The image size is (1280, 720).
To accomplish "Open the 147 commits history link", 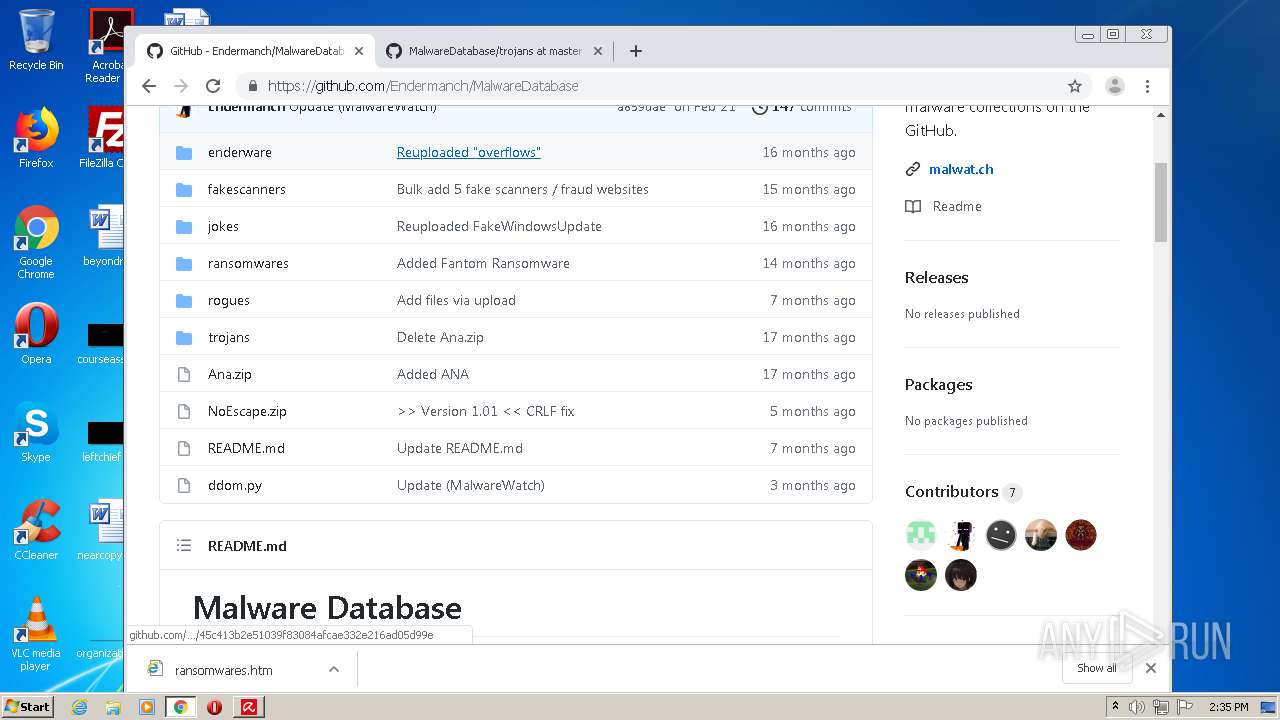I will tap(802, 107).
